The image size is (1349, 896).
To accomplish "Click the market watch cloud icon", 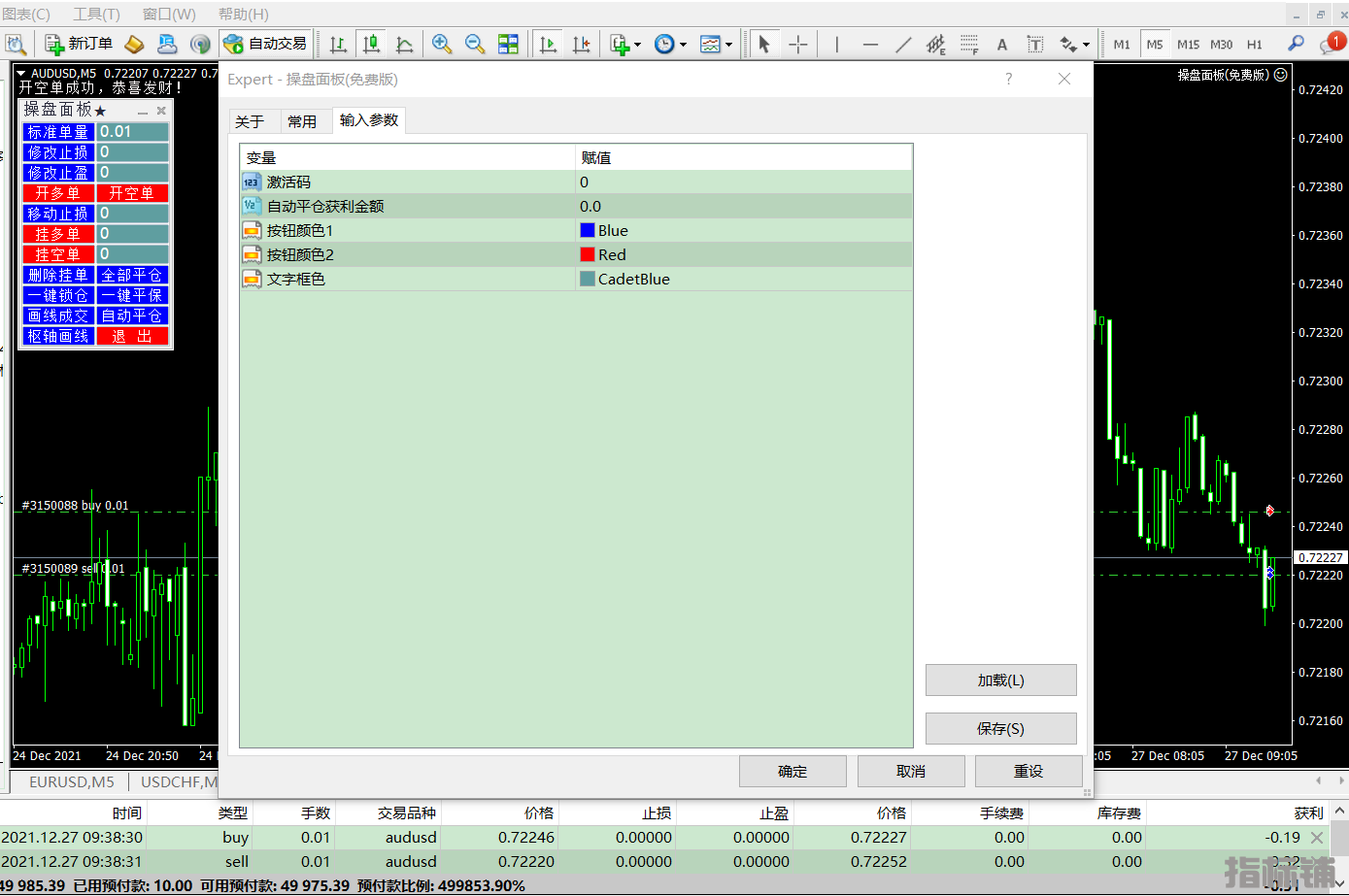I will pos(167,44).
